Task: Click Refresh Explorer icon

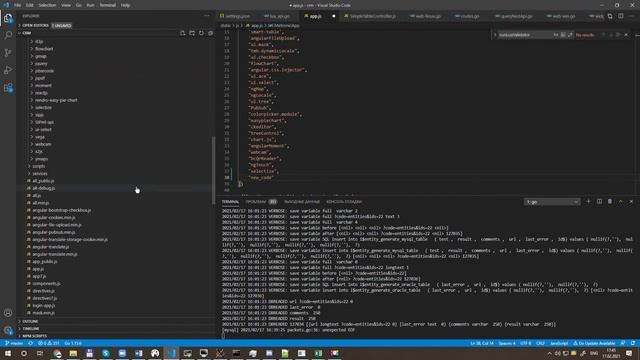Action: (201, 33)
